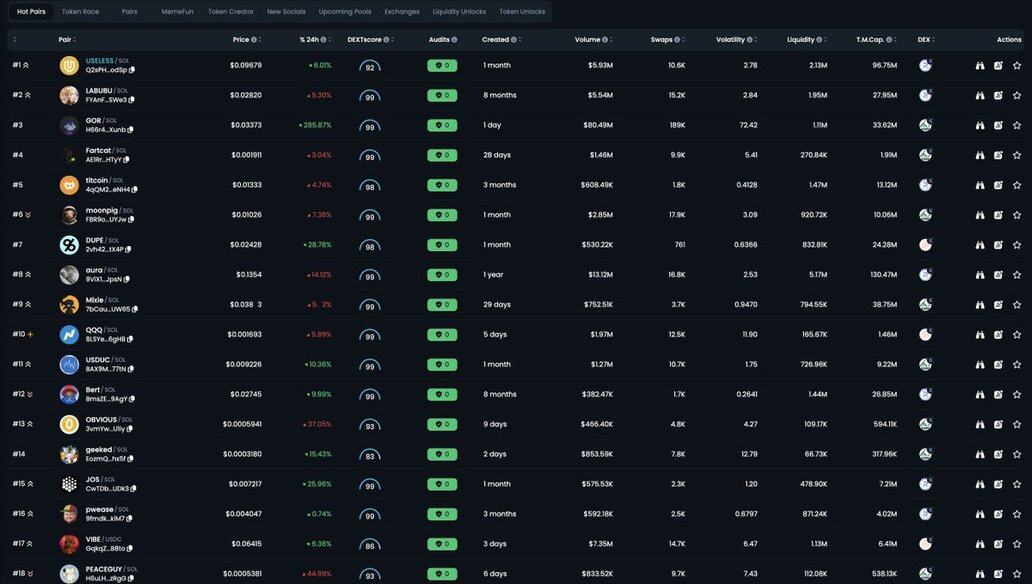
Task: Sort by % 24h using sort arrows
Action: coord(330,40)
